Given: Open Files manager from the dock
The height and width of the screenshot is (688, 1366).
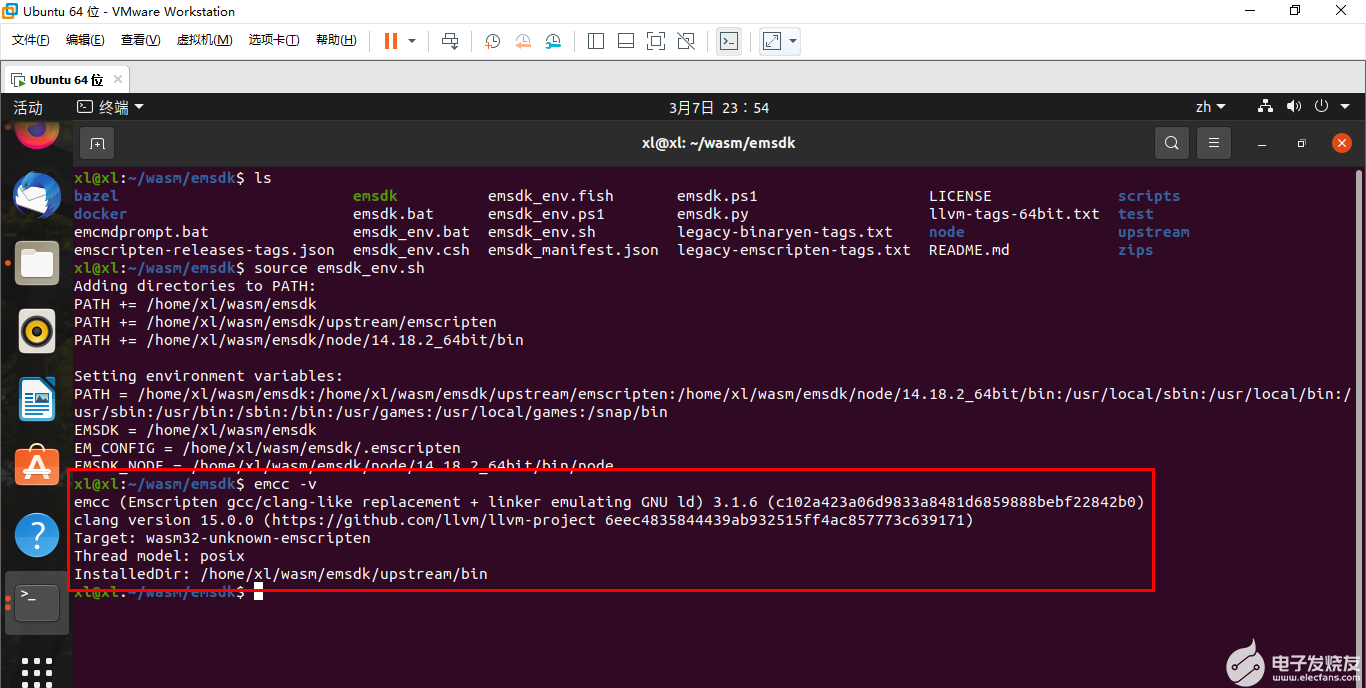Looking at the screenshot, I should pyautogui.click(x=37, y=263).
